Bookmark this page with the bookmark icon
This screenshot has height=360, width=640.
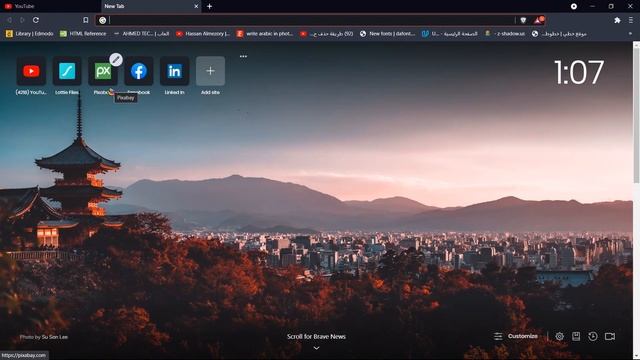tap(86, 20)
